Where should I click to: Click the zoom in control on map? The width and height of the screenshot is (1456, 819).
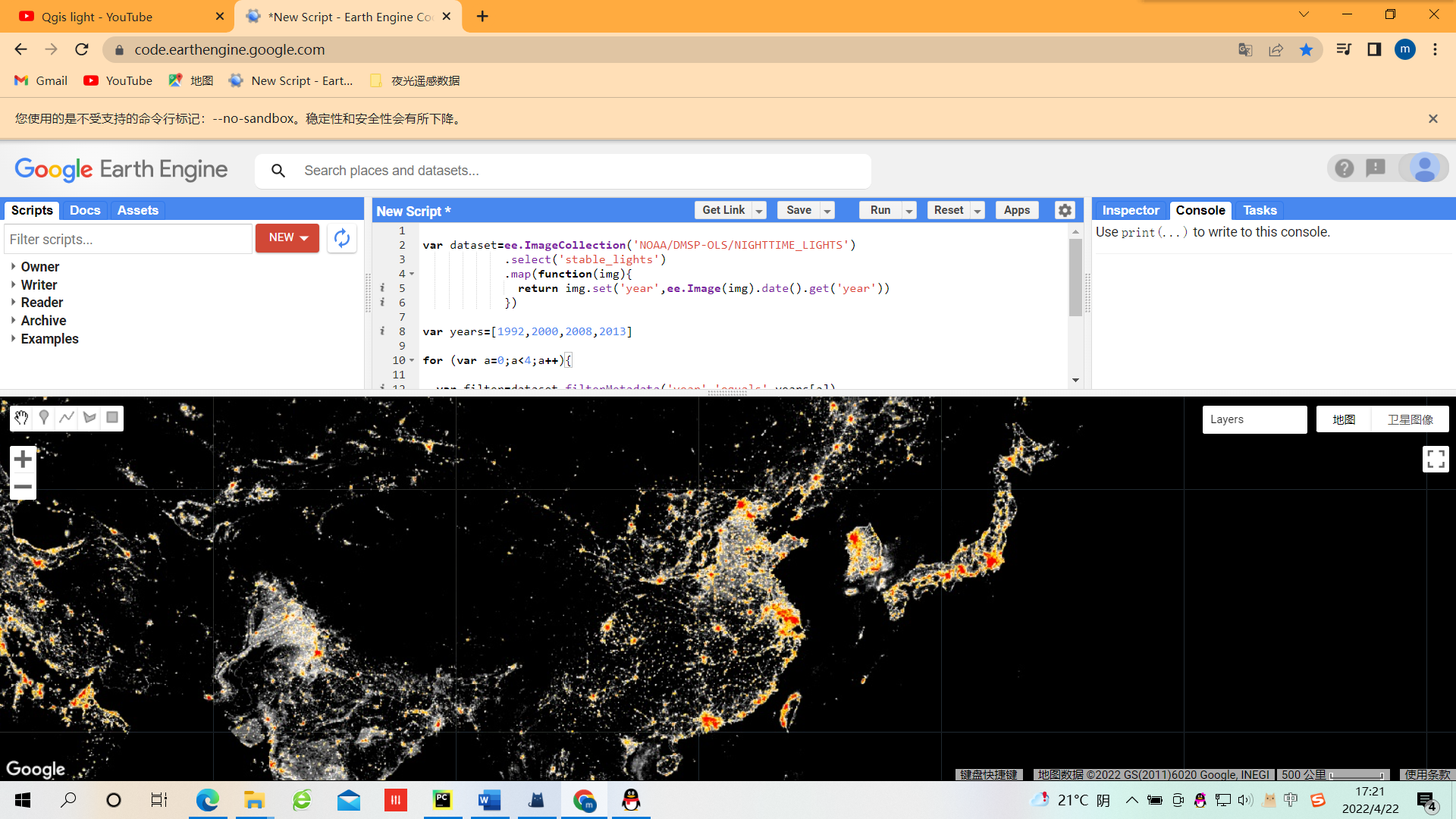click(22, 458)
